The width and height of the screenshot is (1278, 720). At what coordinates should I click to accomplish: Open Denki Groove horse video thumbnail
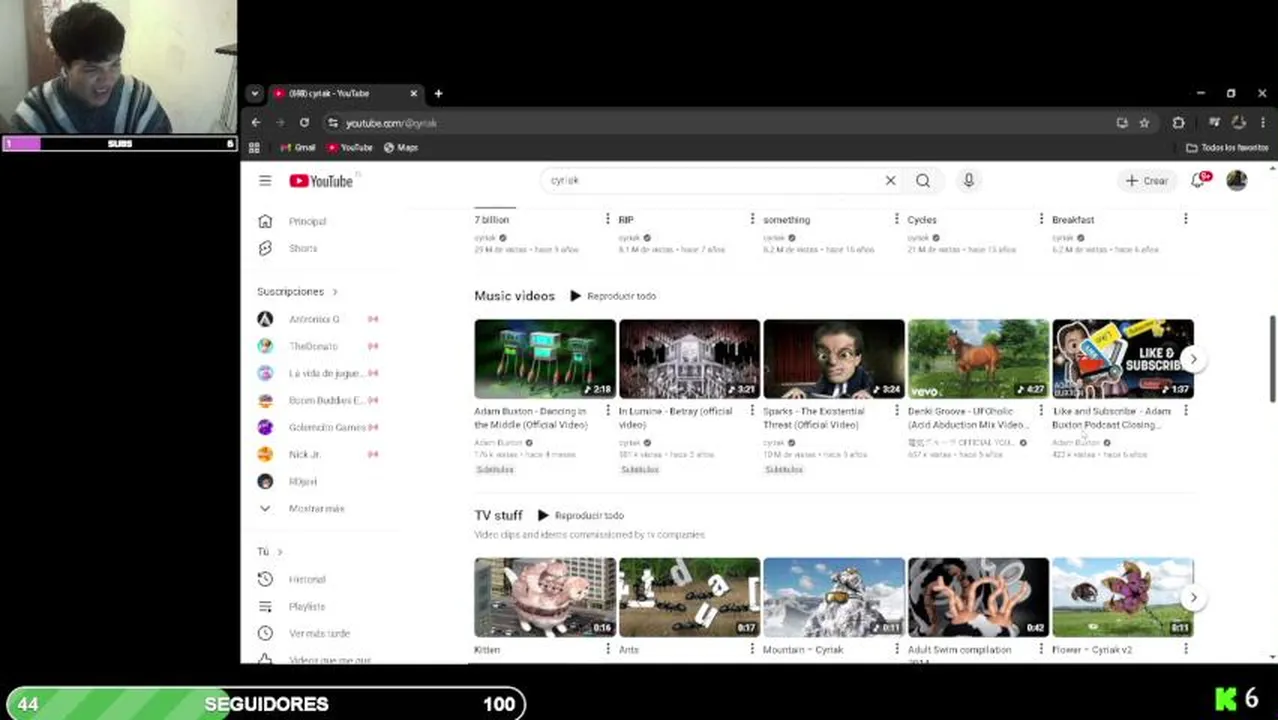click(978, 359)
